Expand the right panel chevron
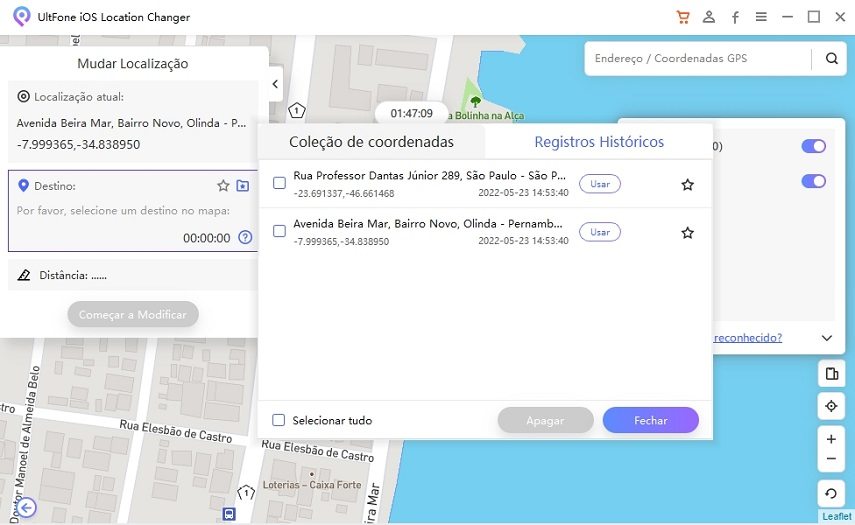The width and height of the screenshot is (855, 525). [x=827, y=337]
